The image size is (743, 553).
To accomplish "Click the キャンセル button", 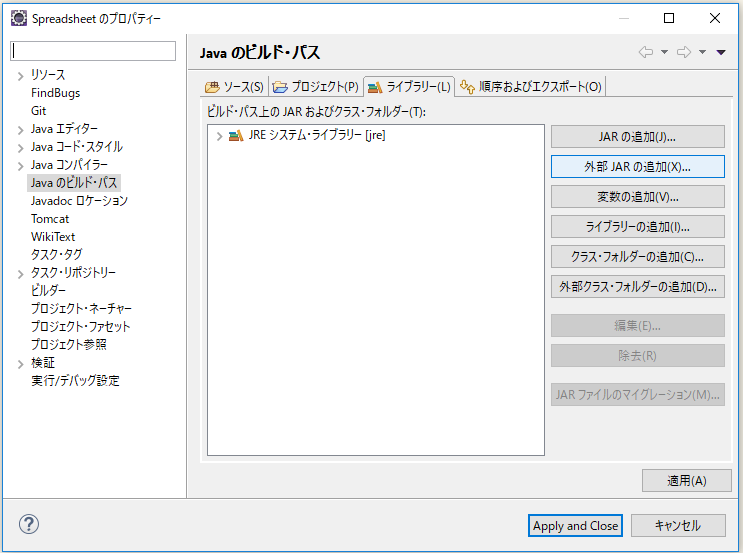I will (x=678, y=526).
